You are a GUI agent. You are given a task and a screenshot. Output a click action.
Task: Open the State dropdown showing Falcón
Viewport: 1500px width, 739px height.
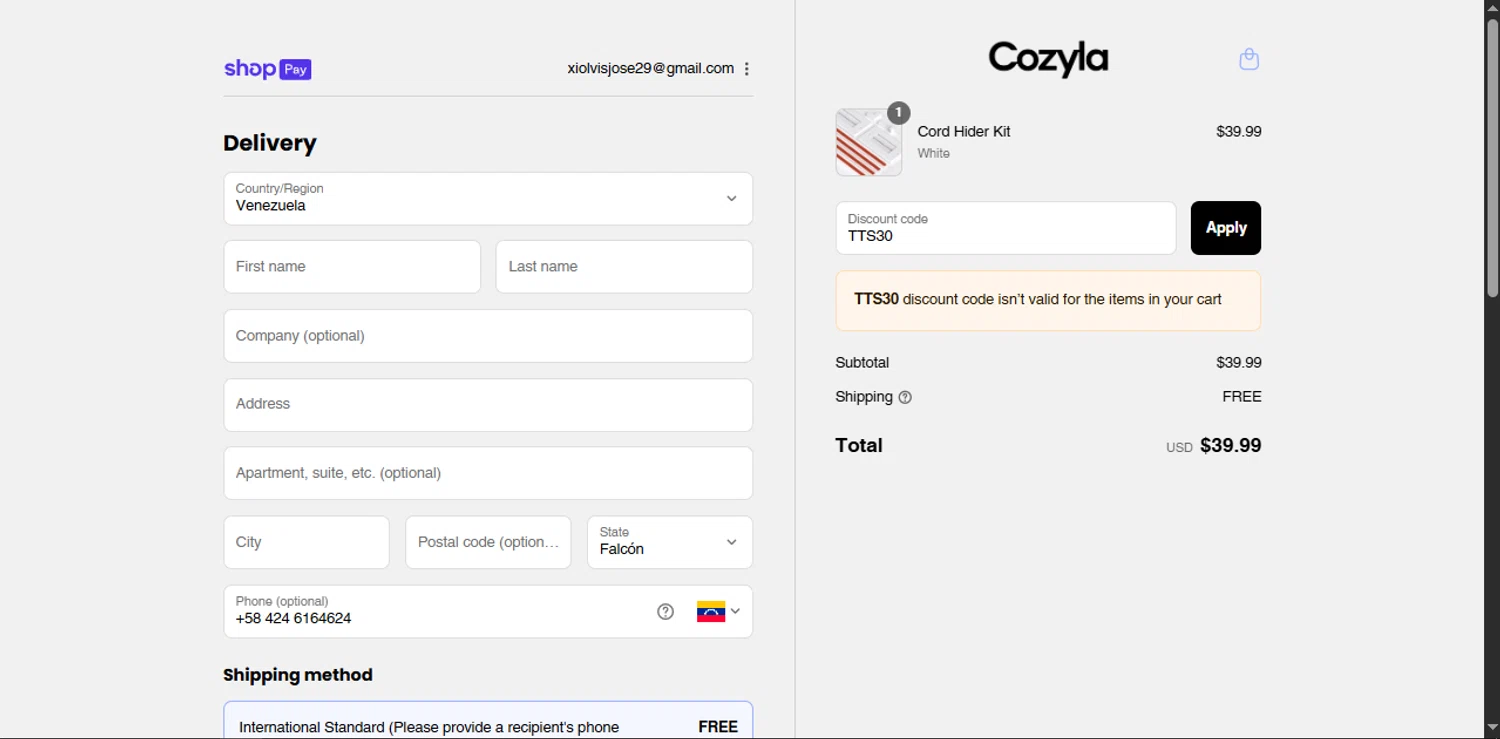(669, 542)
